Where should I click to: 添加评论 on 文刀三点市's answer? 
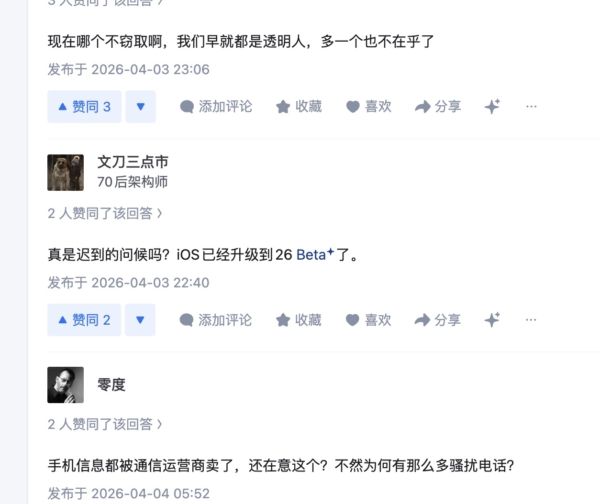(x=215, y=320)
